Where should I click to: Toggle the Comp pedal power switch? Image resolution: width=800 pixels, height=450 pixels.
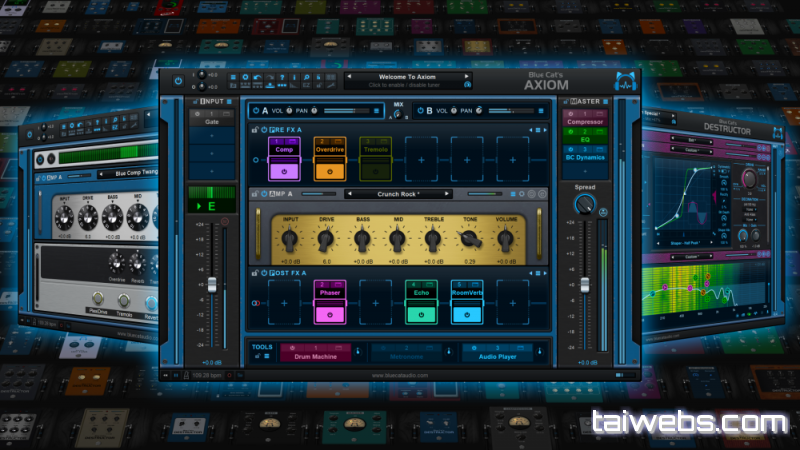point(283,171)
